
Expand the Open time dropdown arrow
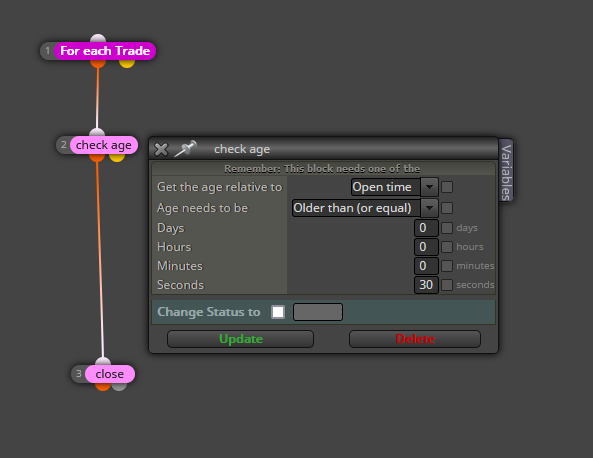click(429, 187)
